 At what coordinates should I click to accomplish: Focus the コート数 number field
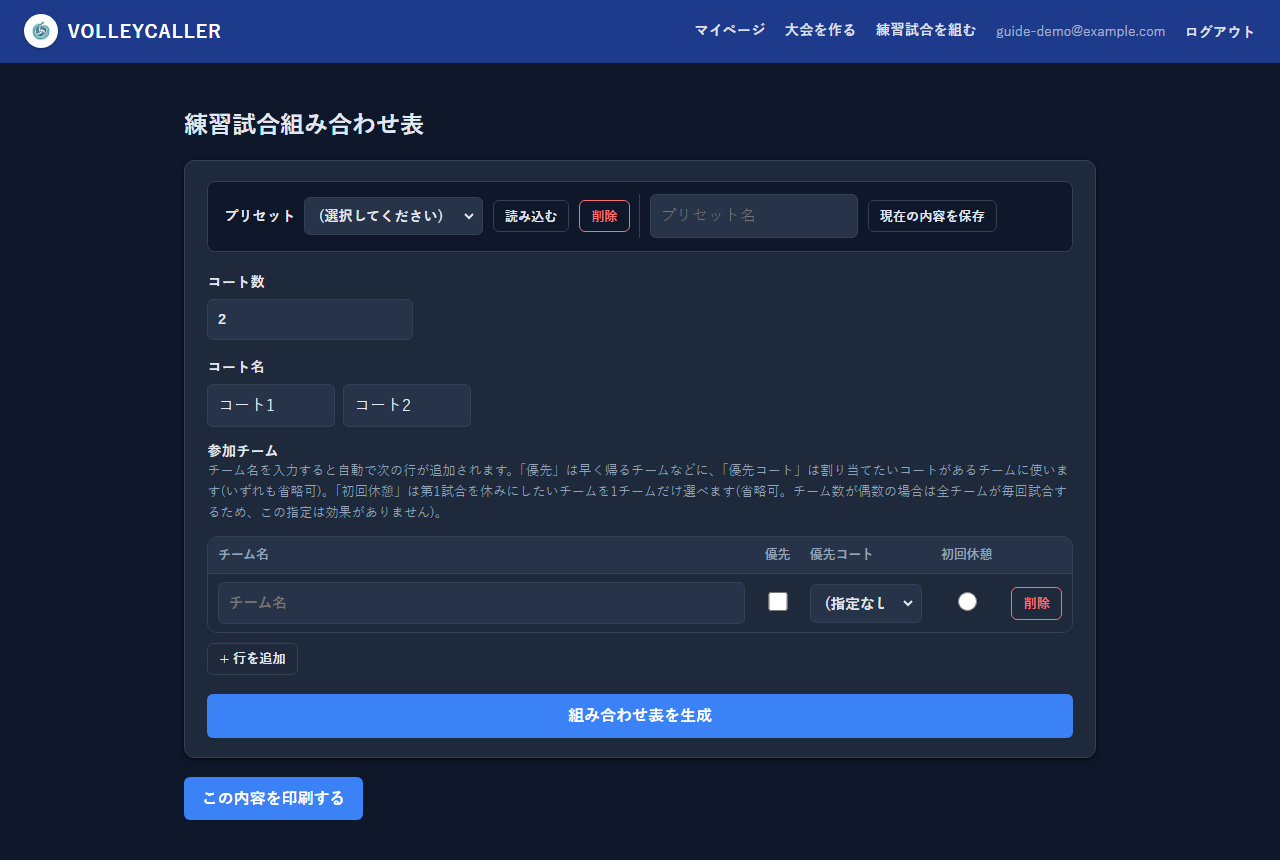tap(310, 319)
